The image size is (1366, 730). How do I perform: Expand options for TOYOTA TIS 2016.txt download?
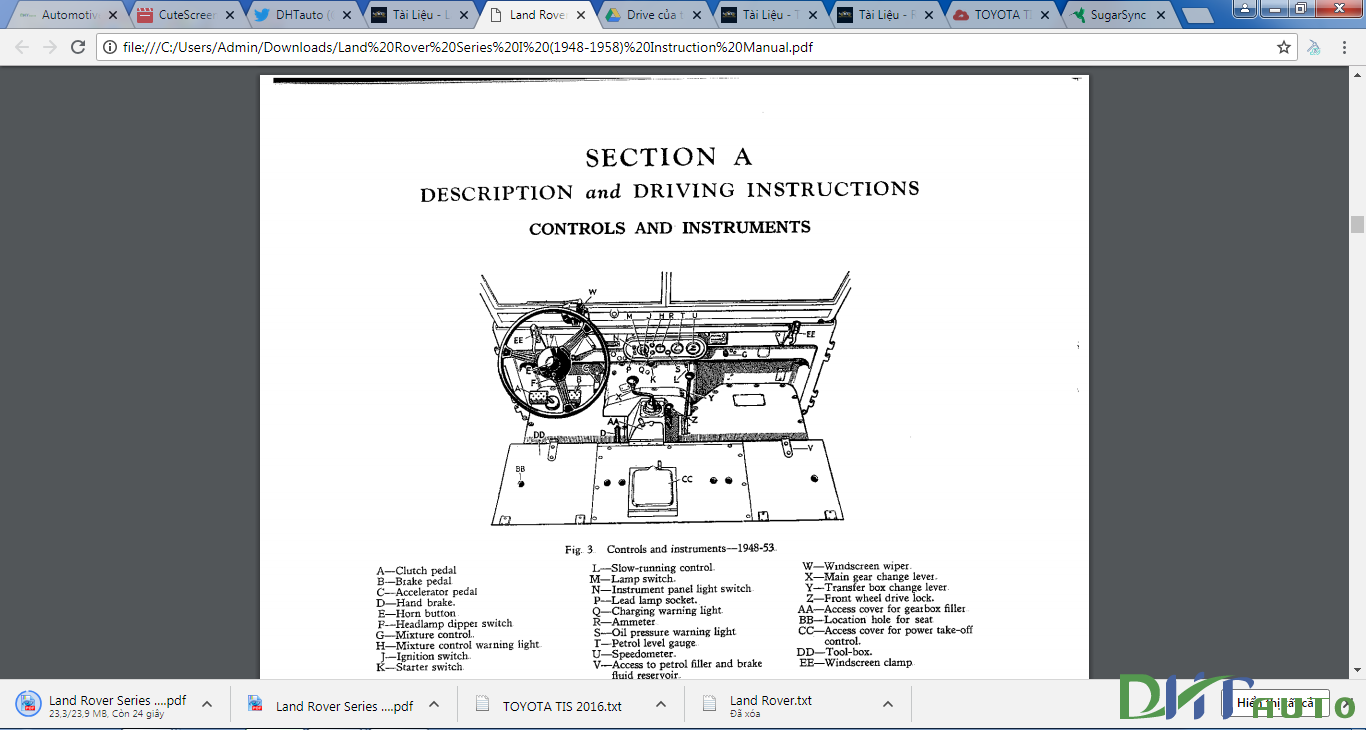click(x=661, y=704)
